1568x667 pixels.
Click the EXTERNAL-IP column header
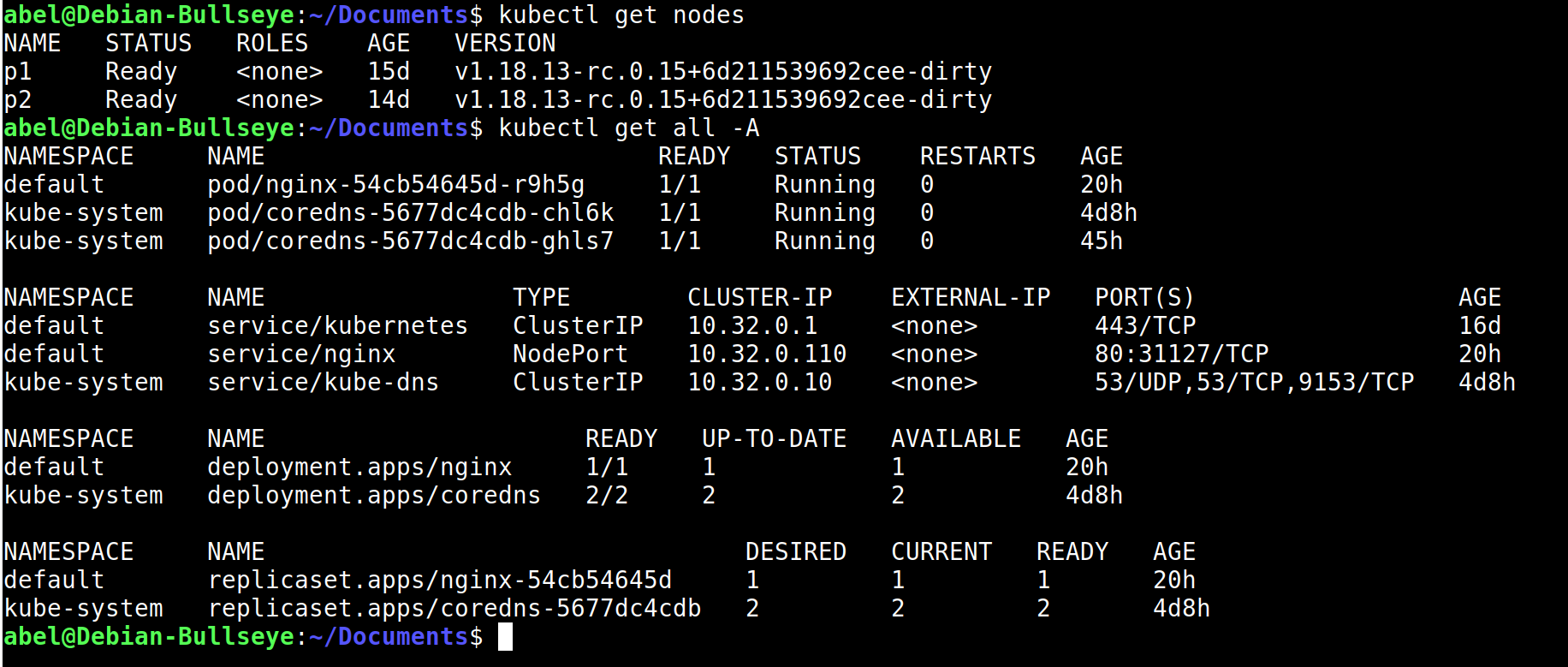[971, 298]
